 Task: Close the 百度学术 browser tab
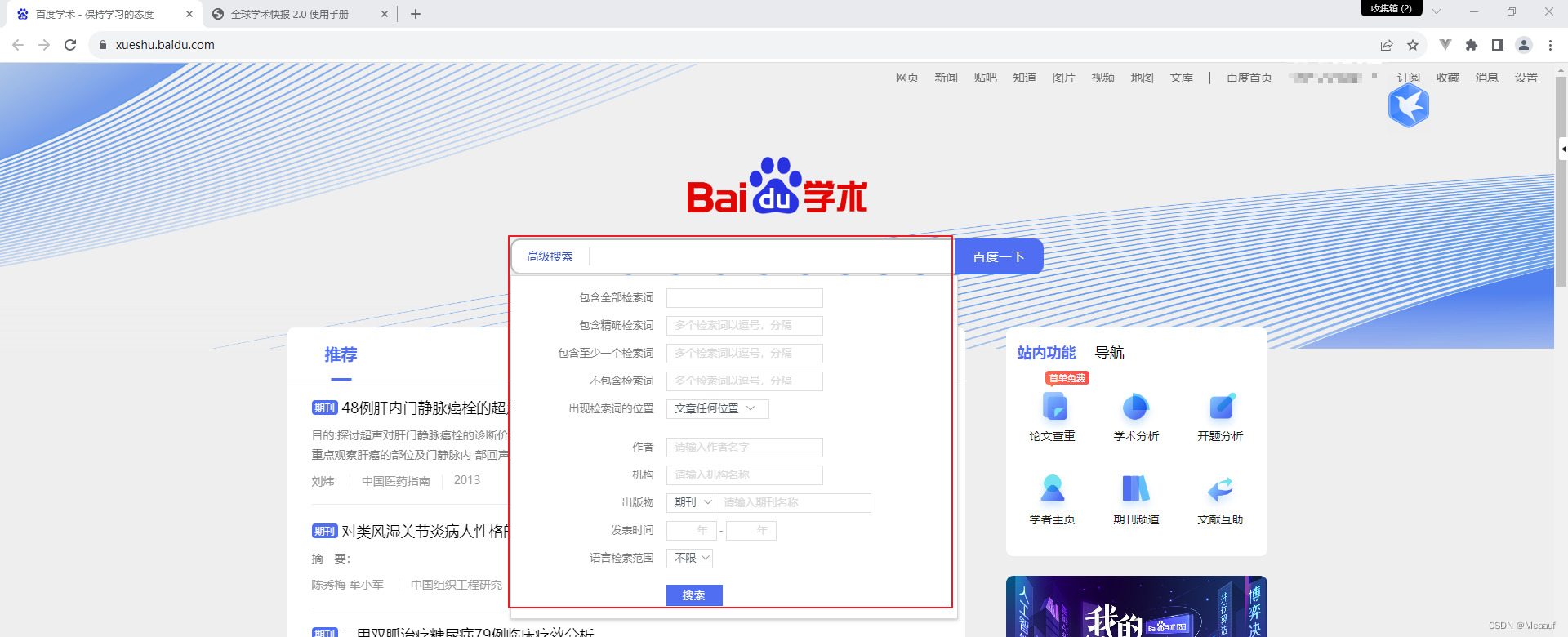click(189, 14)
